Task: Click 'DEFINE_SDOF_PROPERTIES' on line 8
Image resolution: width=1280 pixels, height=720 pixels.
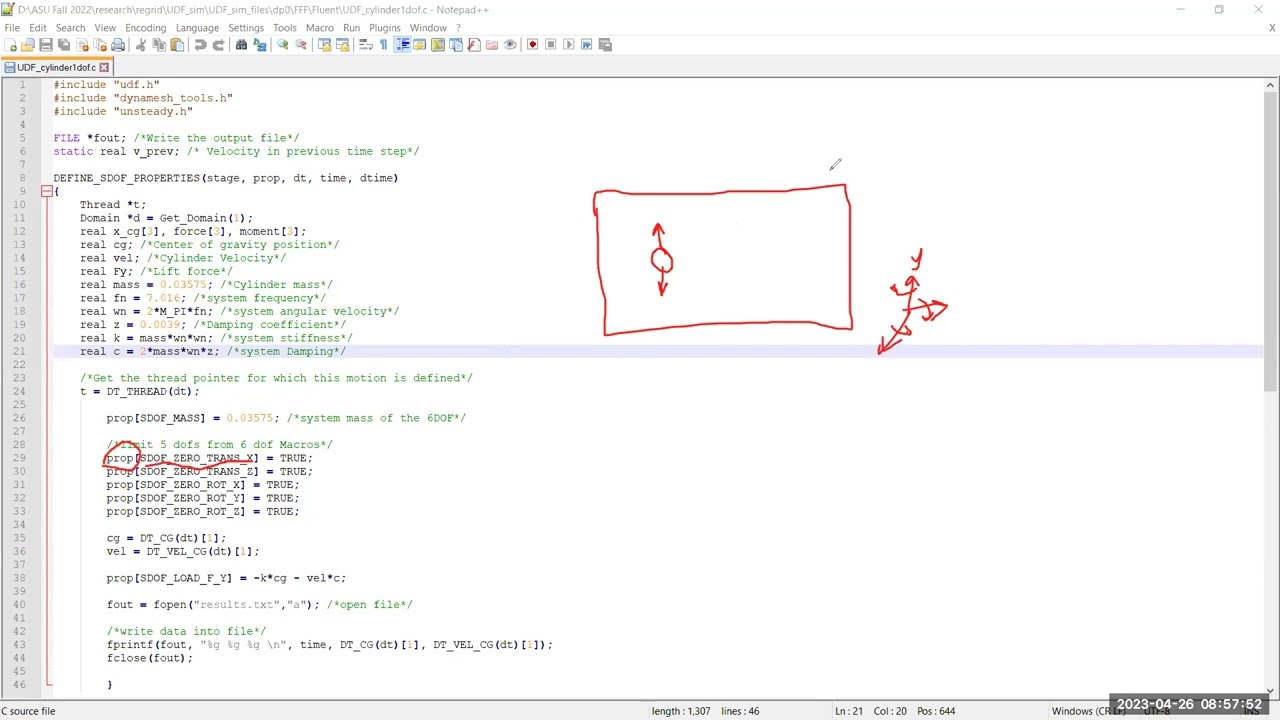Action: coord(127,178)
